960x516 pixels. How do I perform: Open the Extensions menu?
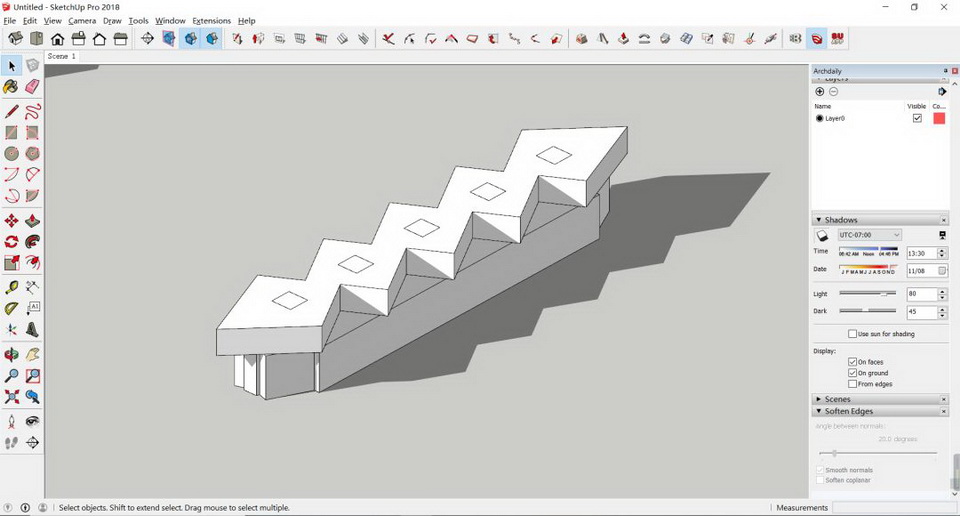pos(211,21)
